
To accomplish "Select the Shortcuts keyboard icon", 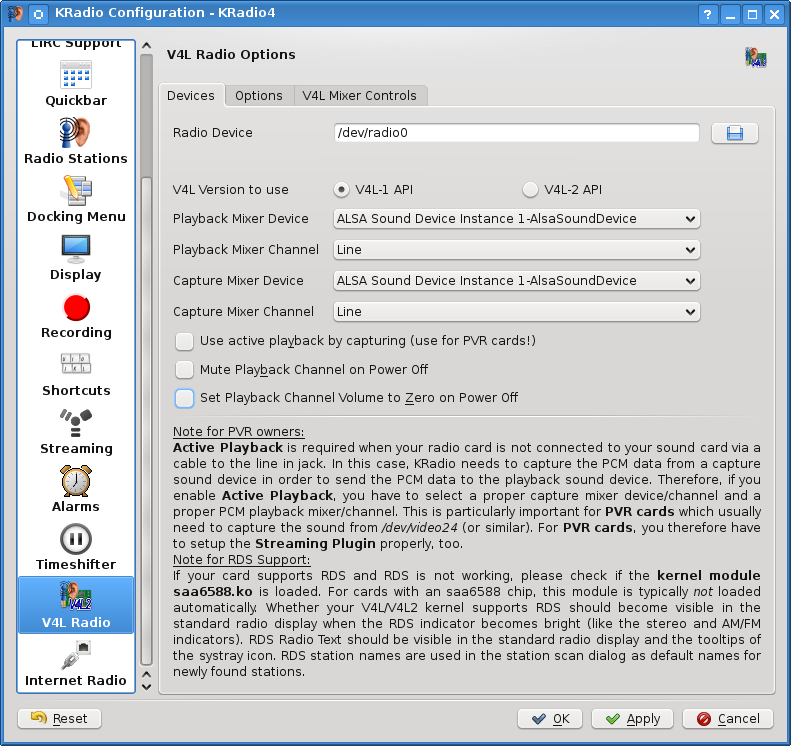I will tap(76, 363).
